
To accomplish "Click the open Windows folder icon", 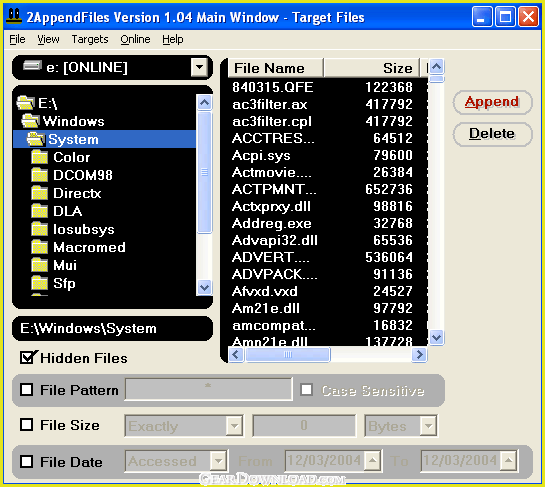I will 30,121.
